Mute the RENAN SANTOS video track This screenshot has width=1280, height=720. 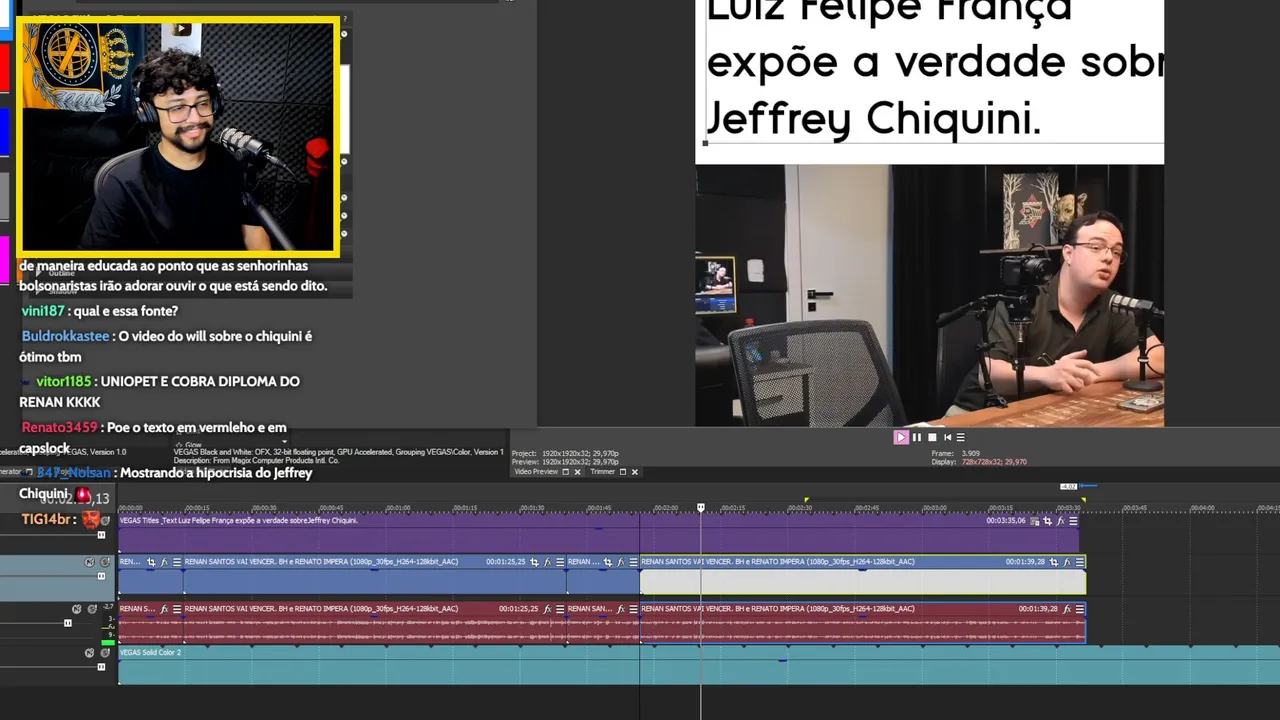pos(89,562)
